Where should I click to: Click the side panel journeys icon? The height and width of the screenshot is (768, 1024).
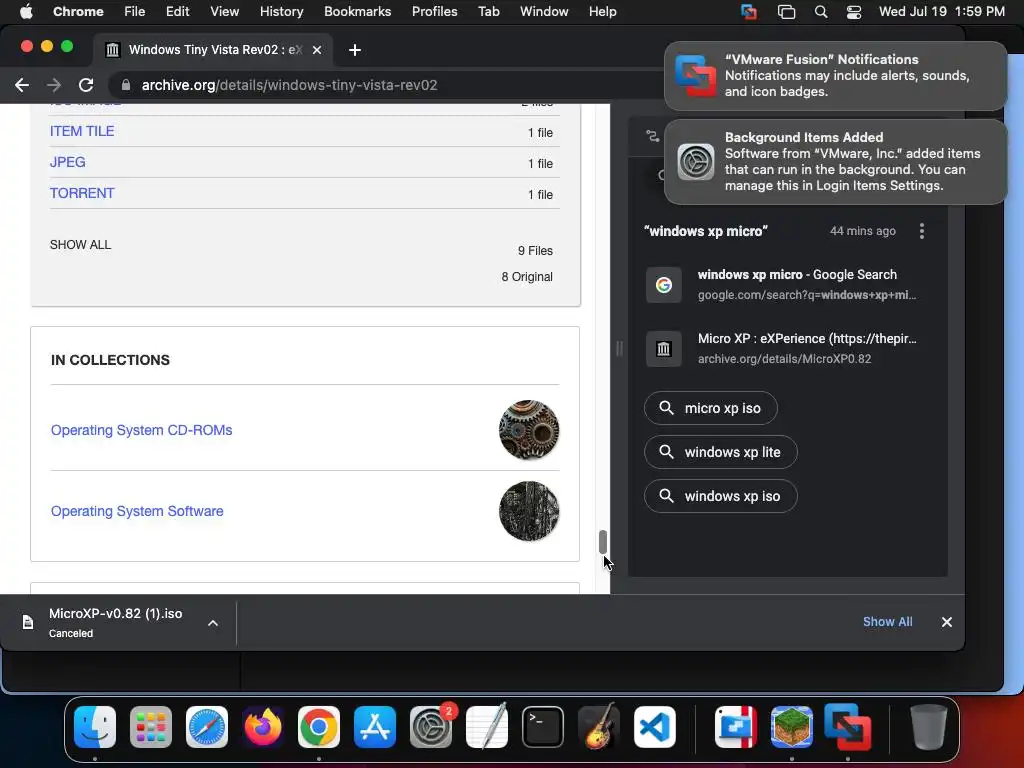pos(652,136)
